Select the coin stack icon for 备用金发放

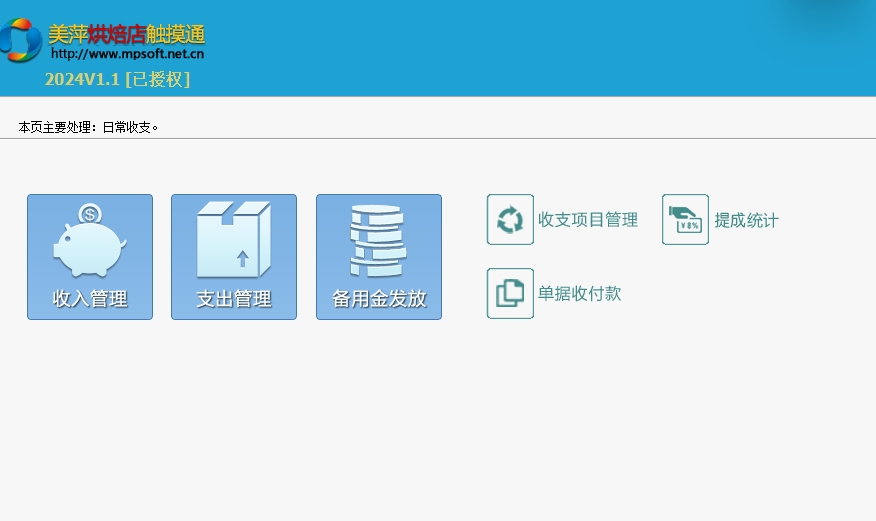(x=378, y=242)
